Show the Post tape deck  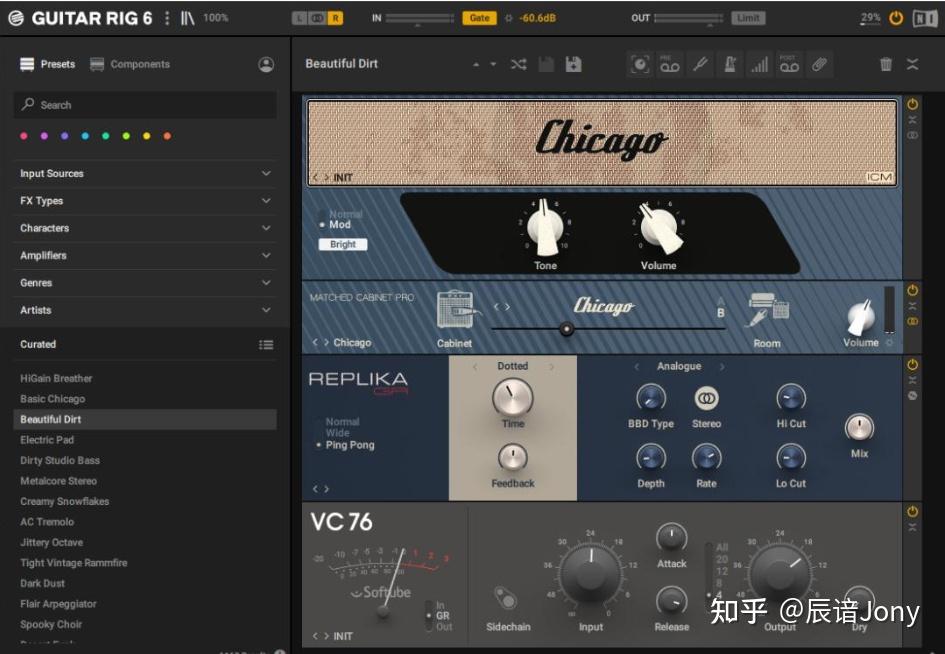click(x=789, y=64)
